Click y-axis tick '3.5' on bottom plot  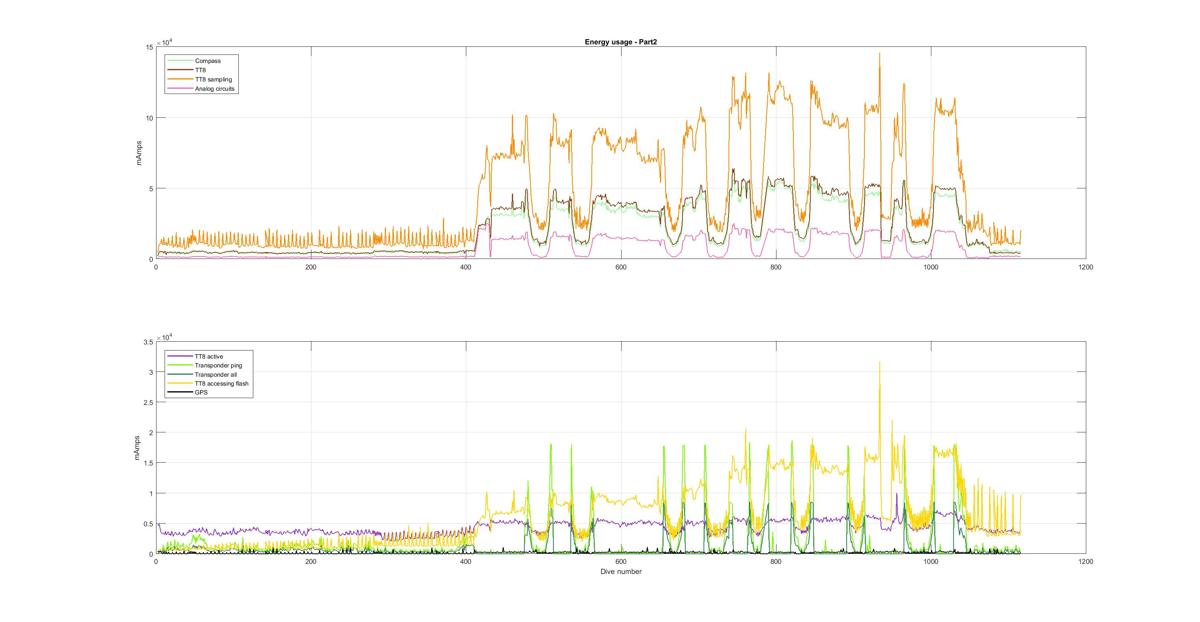click(148, 342)
